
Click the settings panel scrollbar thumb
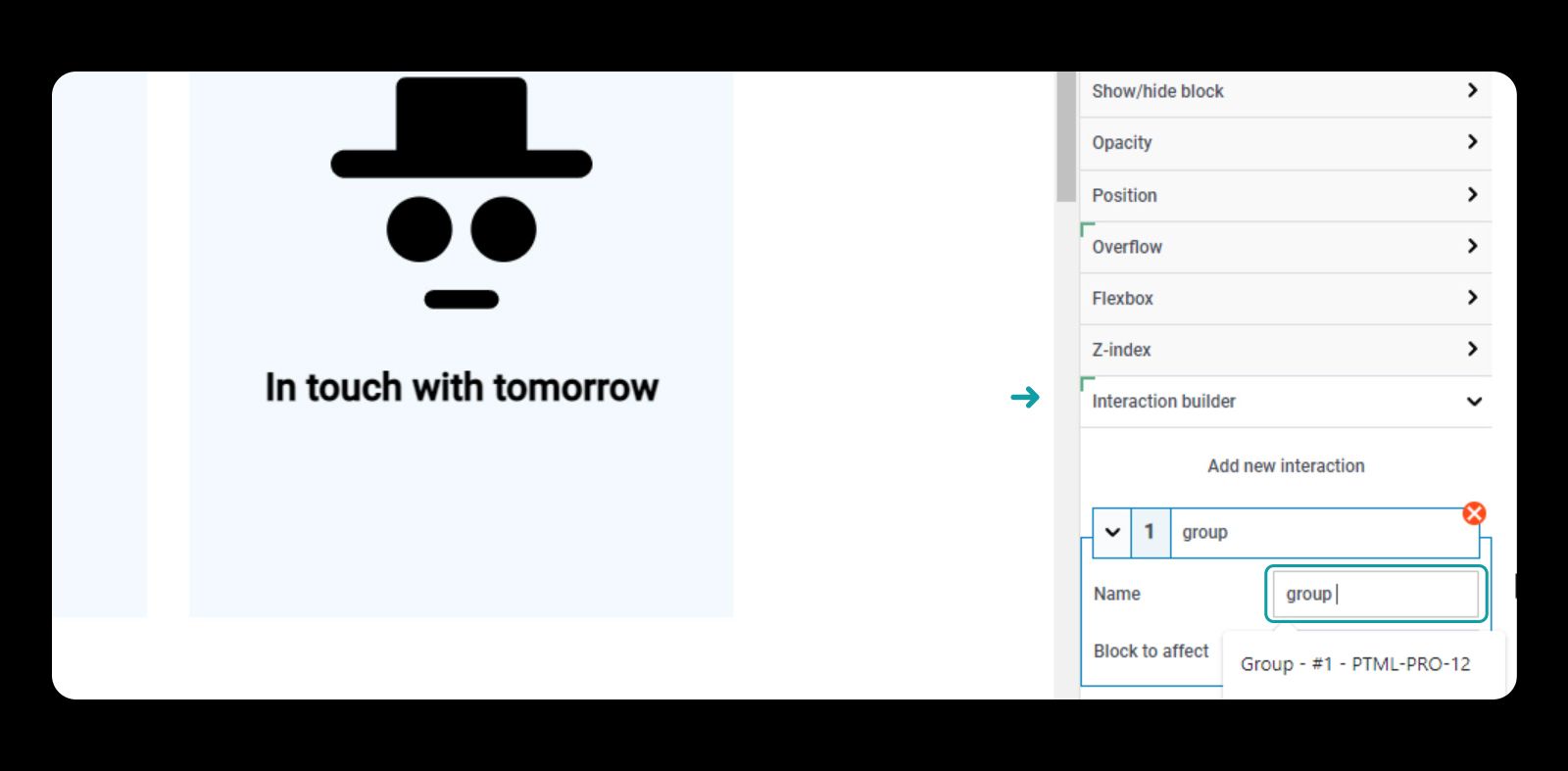(x=1066, y=136)
